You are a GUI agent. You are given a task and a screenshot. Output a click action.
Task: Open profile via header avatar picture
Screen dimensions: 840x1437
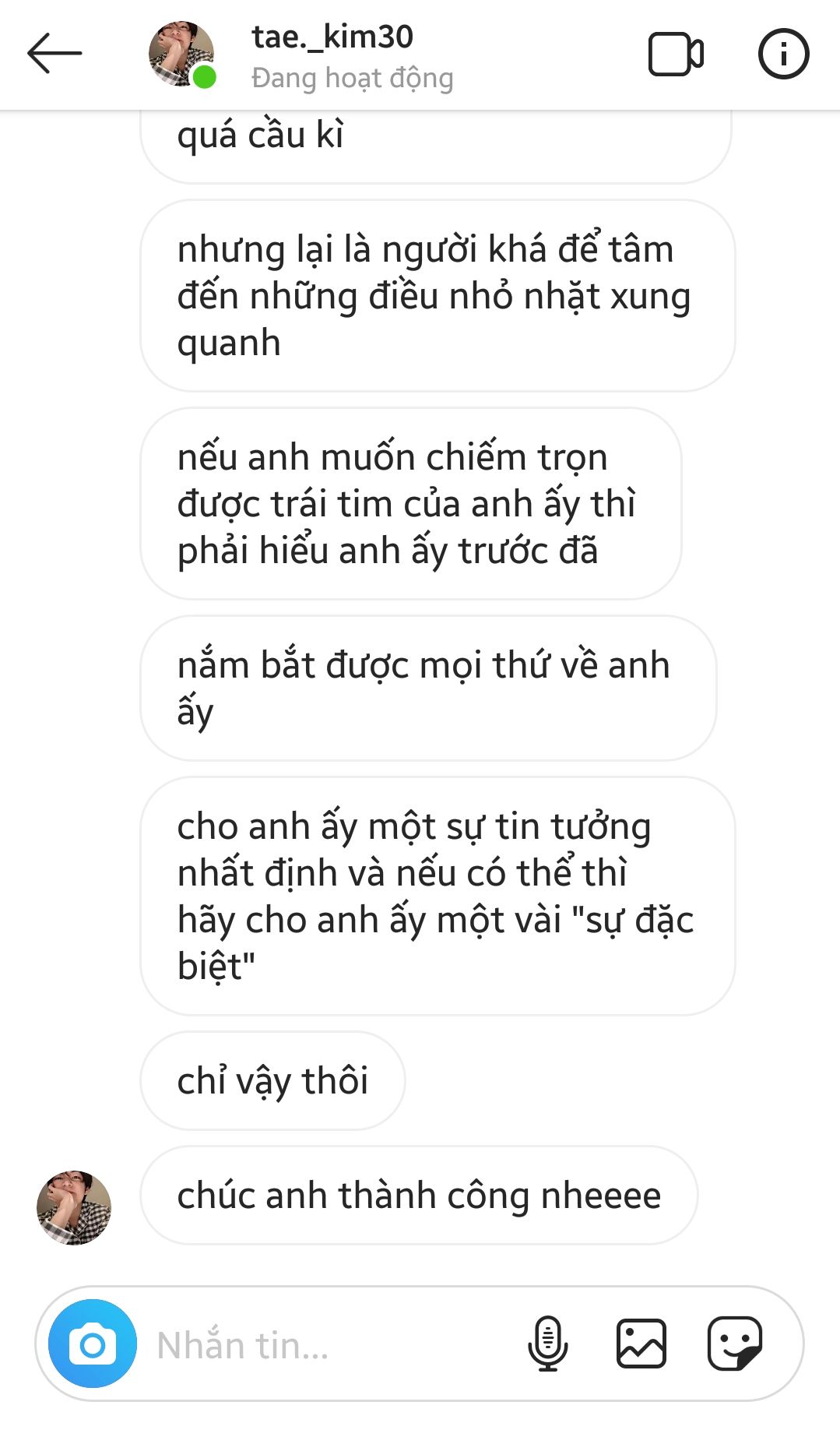coord(181,54)
